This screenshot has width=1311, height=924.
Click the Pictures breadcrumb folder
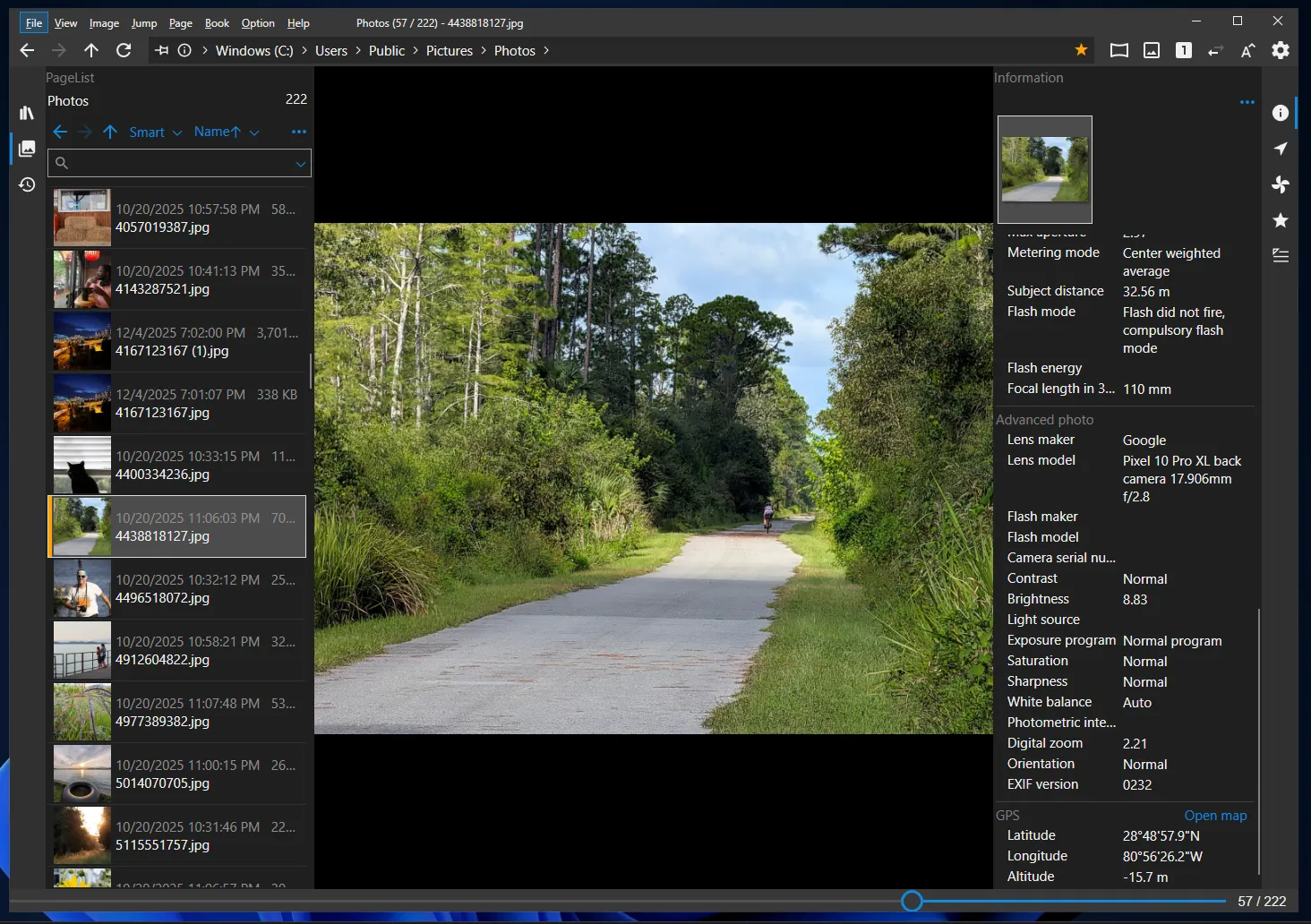click(449, 51)
